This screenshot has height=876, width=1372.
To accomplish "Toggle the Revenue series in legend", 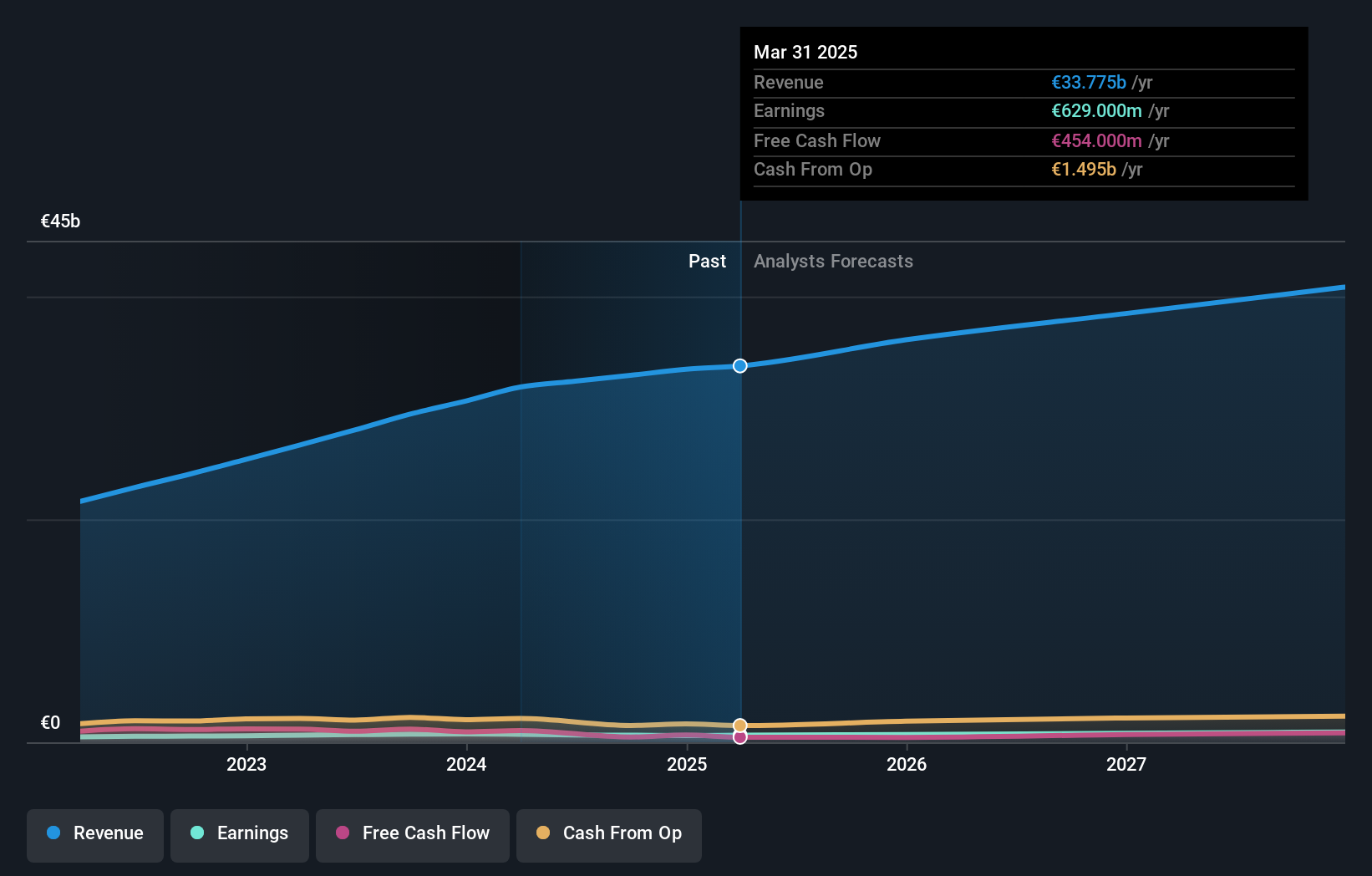I will point(95,835).
